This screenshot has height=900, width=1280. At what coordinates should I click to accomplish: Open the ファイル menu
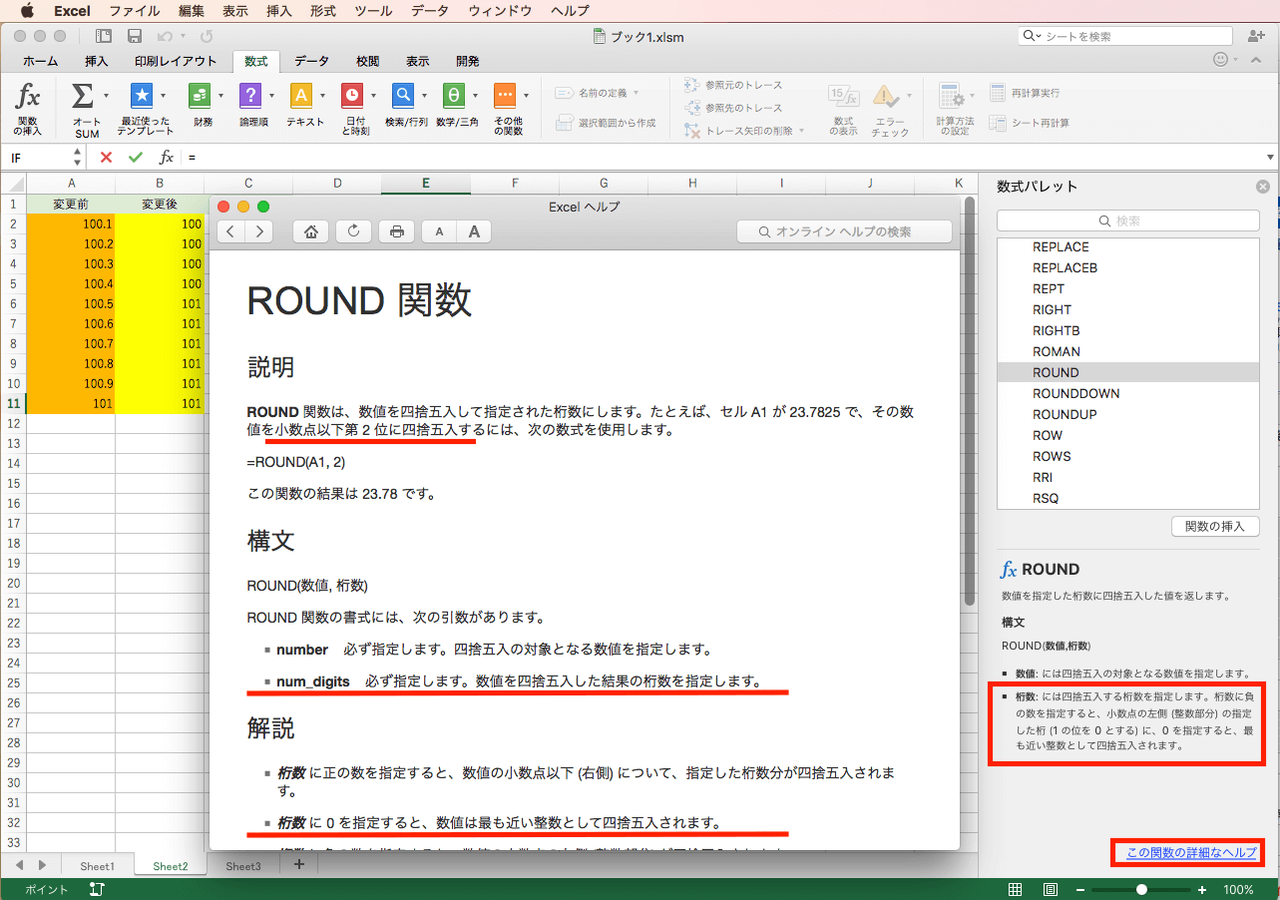(134, 11)
